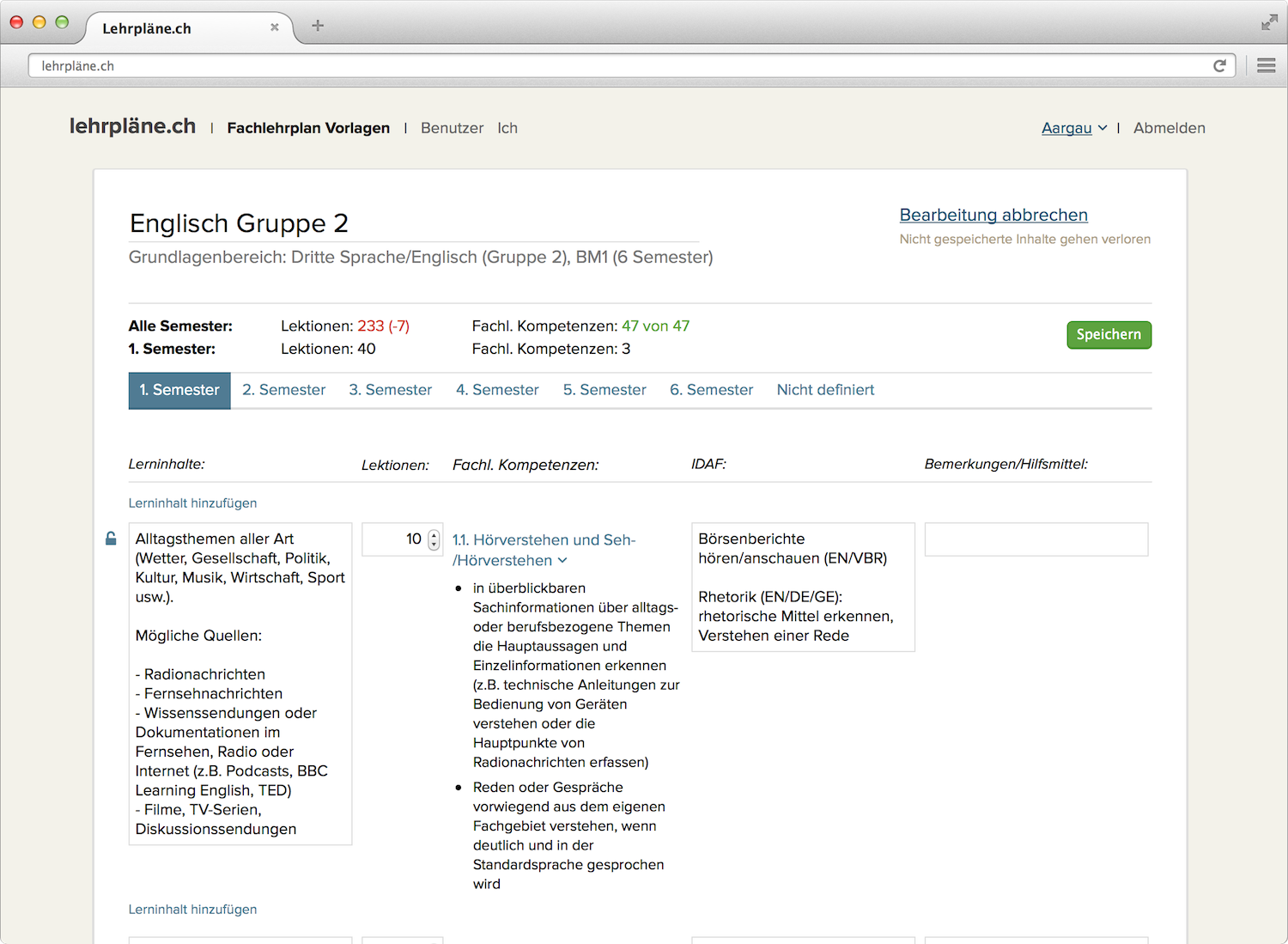Click the Bemerkungen/Hilfsmittel: column header
1288x944 pixels.
pyautogui.click(x=1005, y=464)
